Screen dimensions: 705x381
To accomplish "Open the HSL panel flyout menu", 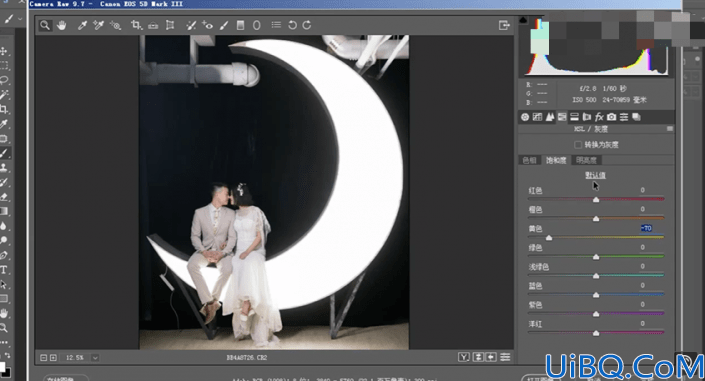I will coord(670,129).
